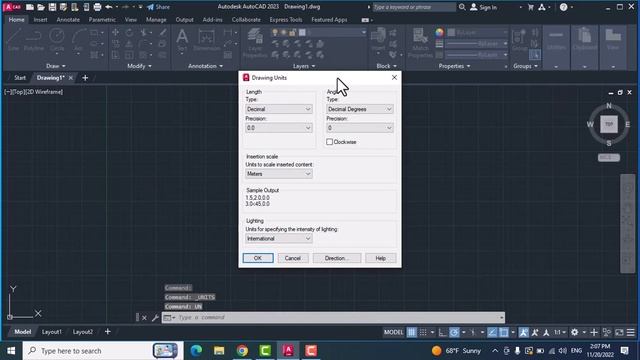This screenshot has height=360, width=640.
Task: Open Layer Properties manager icon
Action: 255,43
